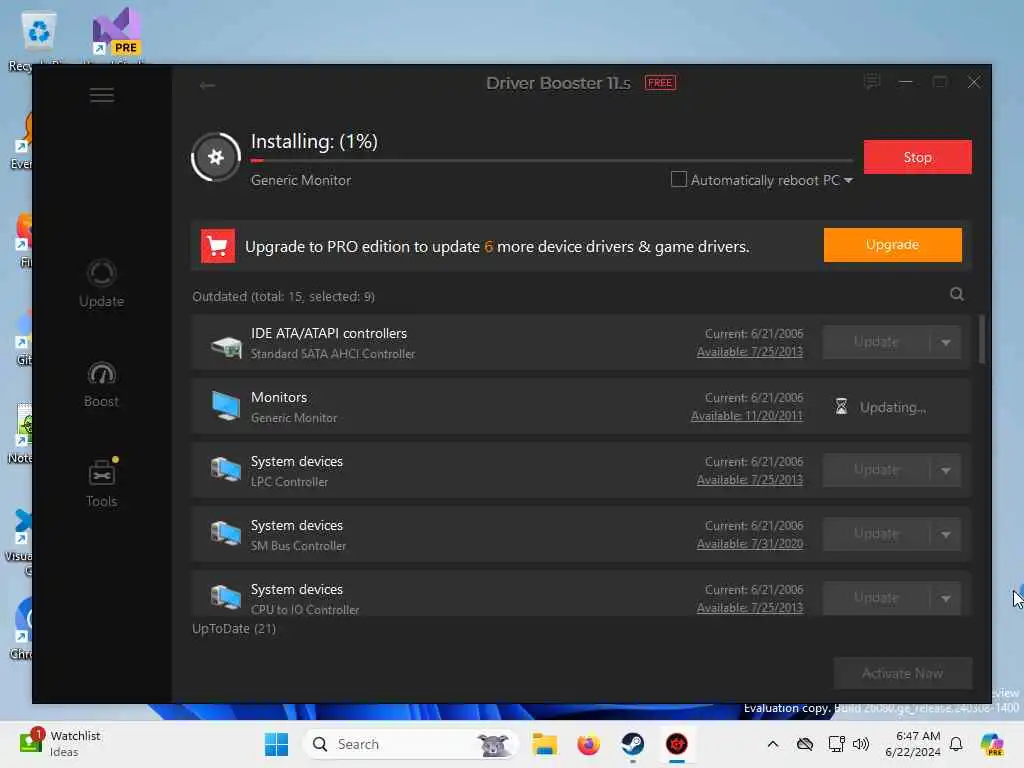Open volume control in system tray

[x=861, y=744]
